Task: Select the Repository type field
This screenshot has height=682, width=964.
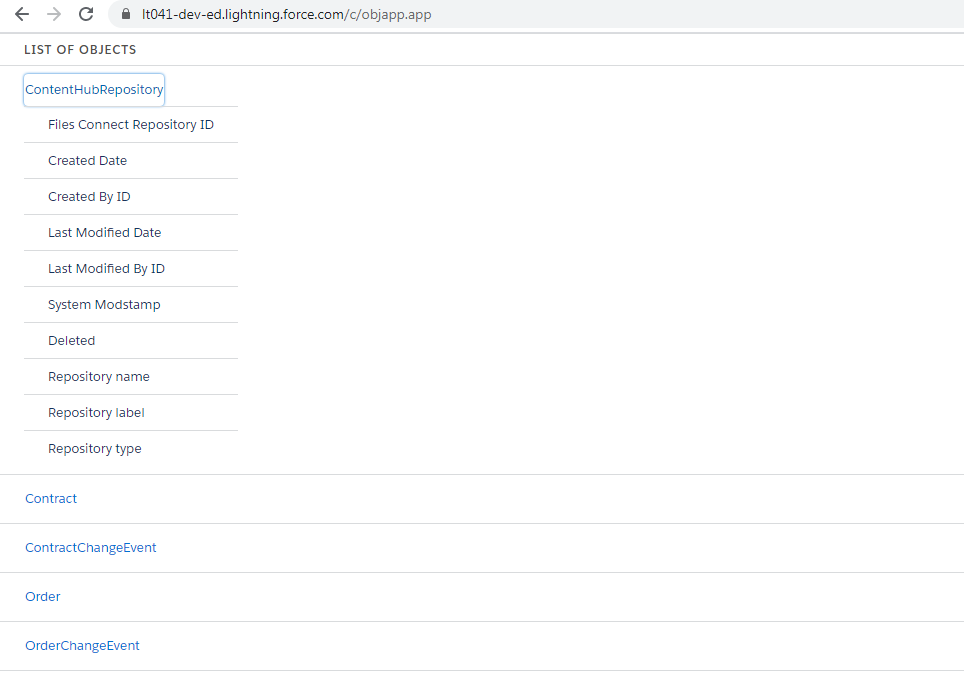Action: 94,448
